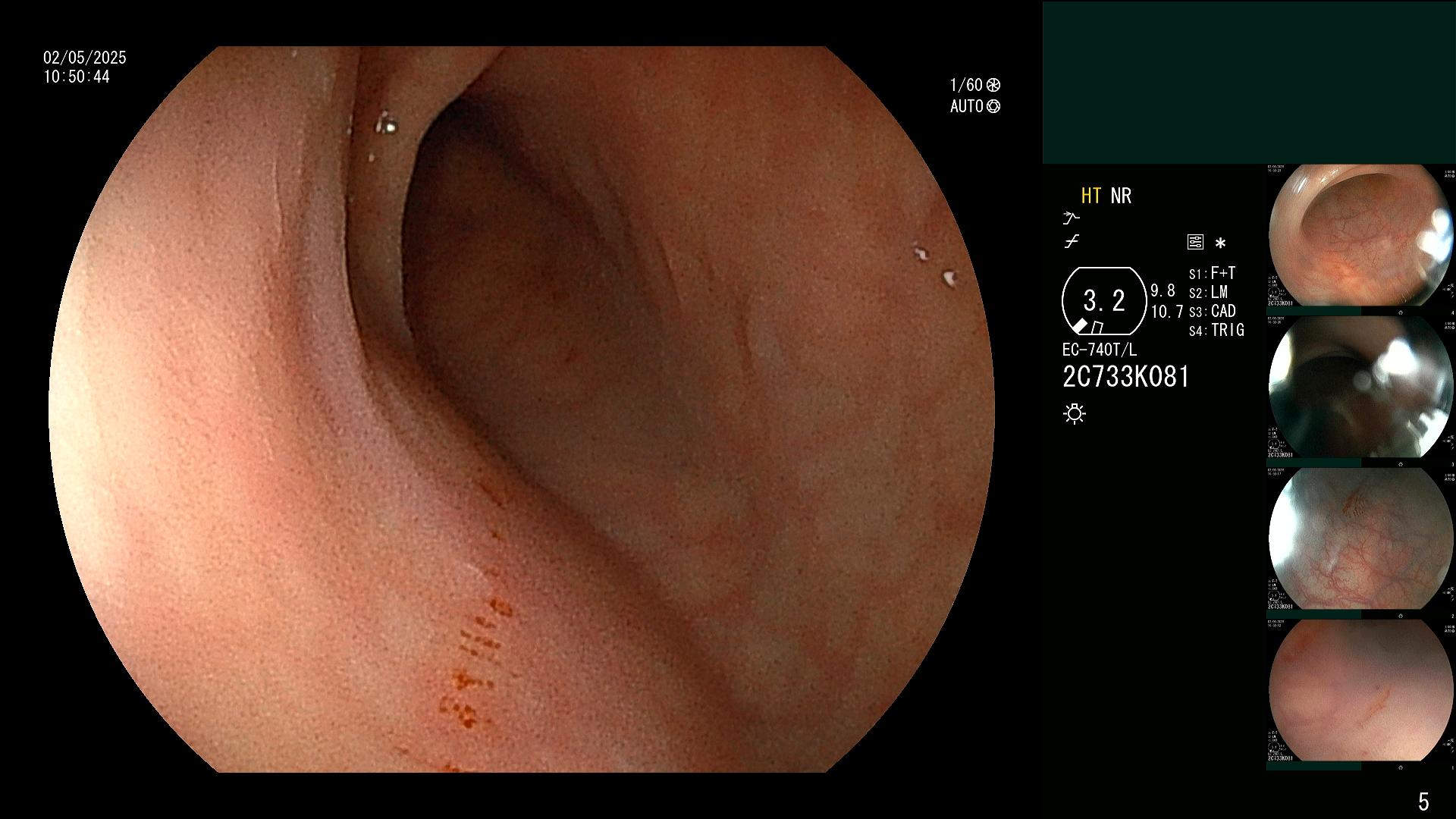Click the time 10:50:44
Viewport: 1456px width, 819px height.
click(77, 77)
